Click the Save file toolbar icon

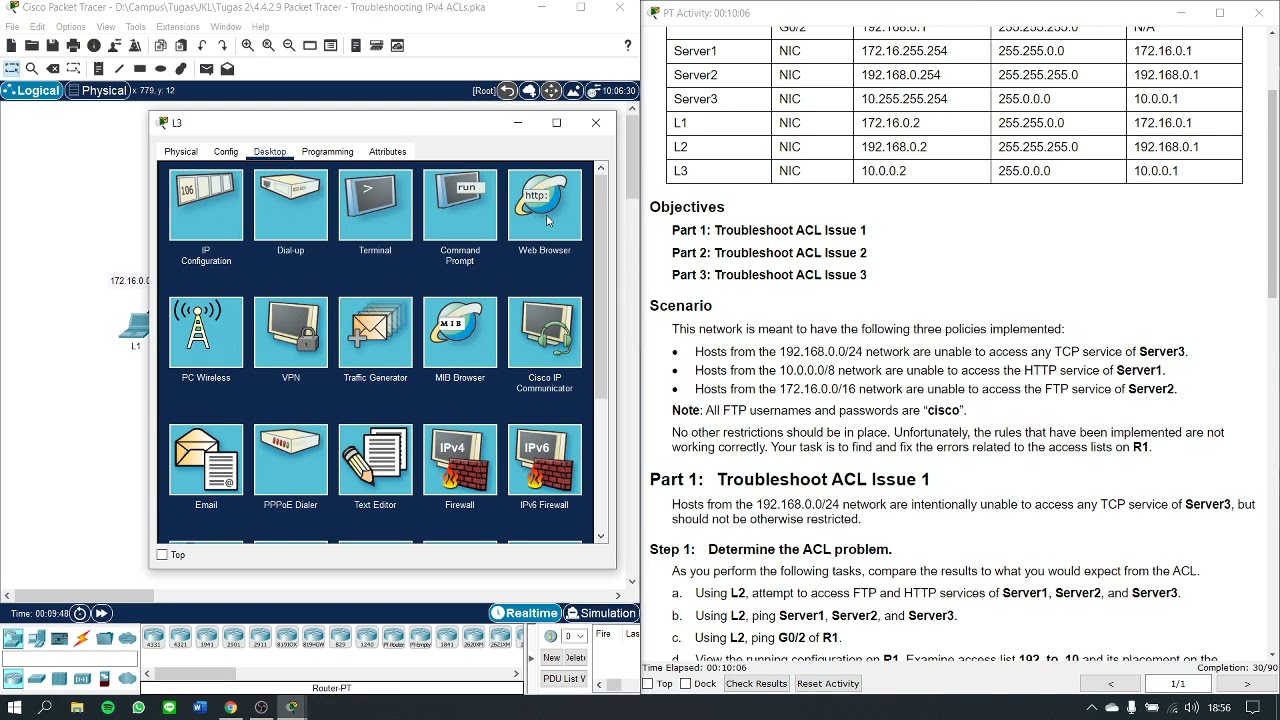pos(52,45)
